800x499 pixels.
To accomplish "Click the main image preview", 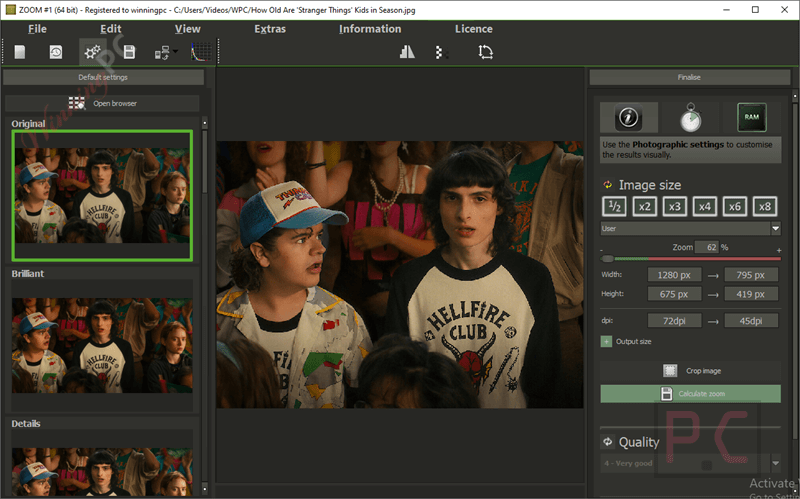I will 399,275.
